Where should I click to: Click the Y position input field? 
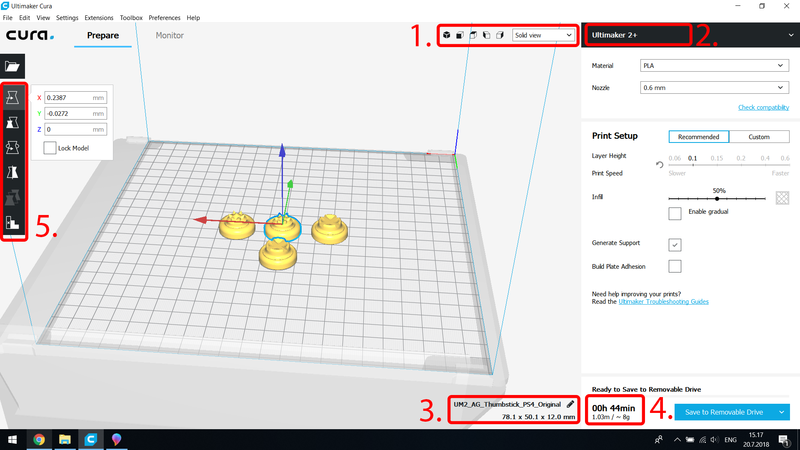tap(76, 113)
